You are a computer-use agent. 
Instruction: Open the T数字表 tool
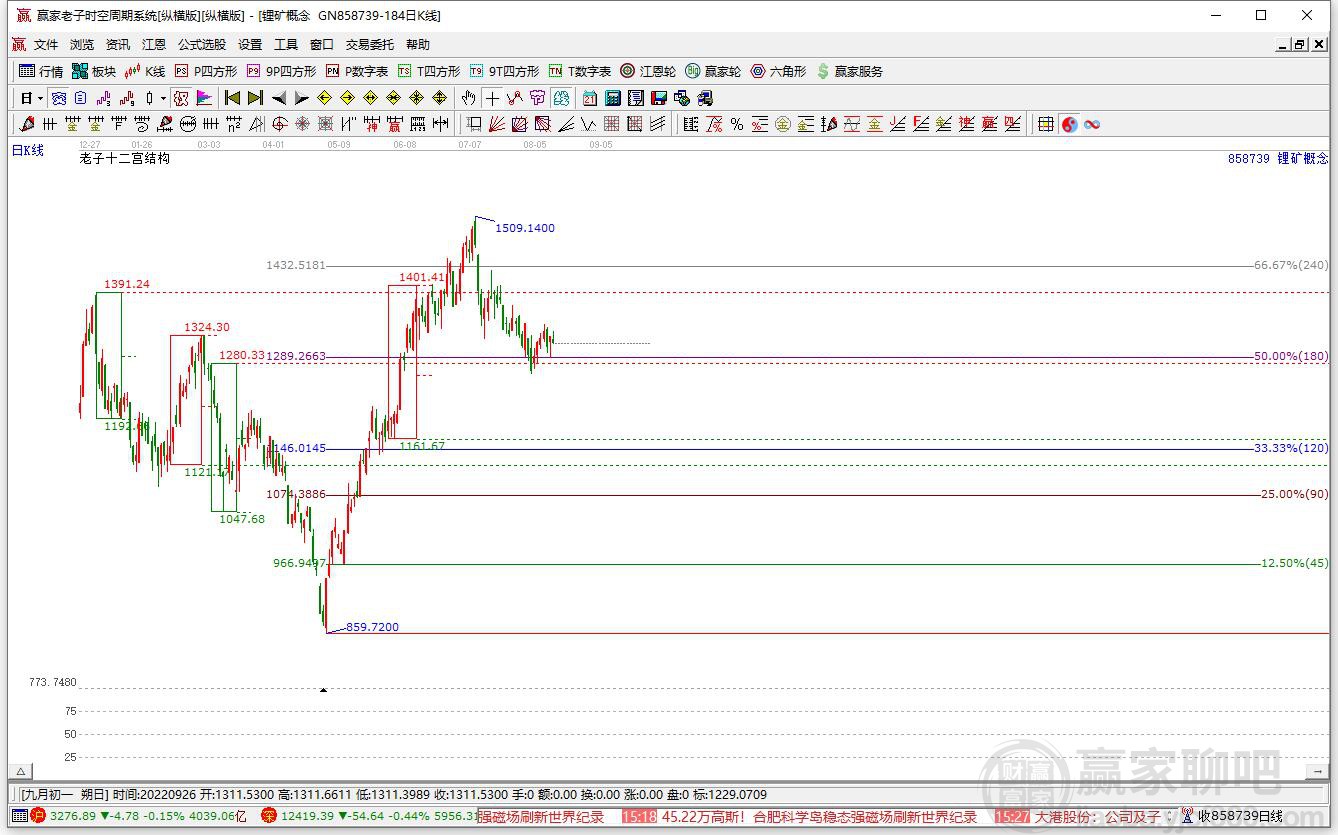[x=580, y=71]
